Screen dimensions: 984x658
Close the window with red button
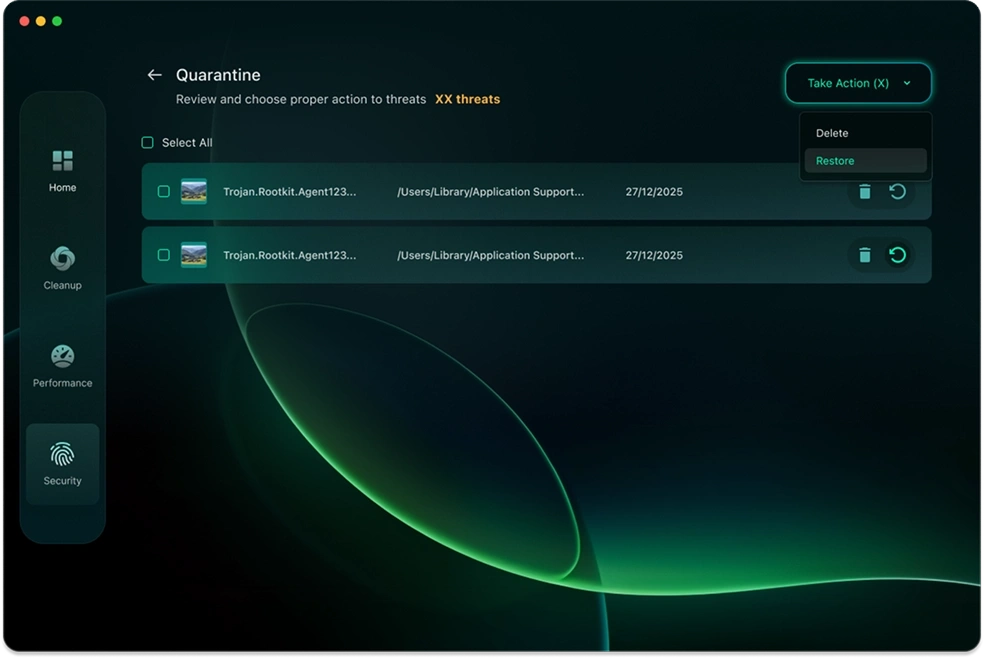(x=24, y=21)
